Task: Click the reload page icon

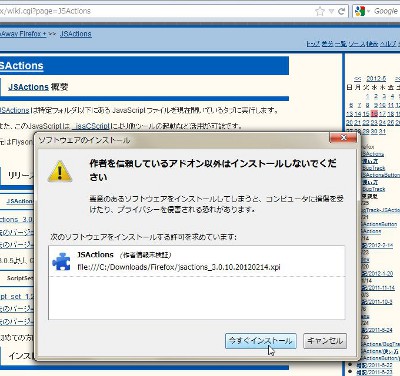Action: click(341, 11)
